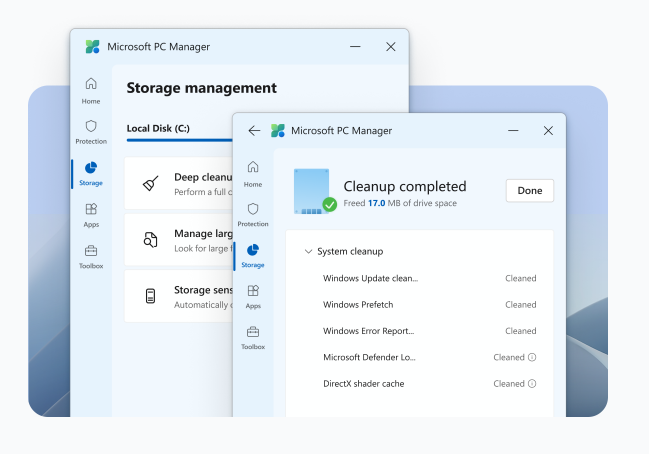Click the Deep cleanup broom icon
Image resolution: width=649 pixels, height=454 pixels.
[x=151, y=183]
